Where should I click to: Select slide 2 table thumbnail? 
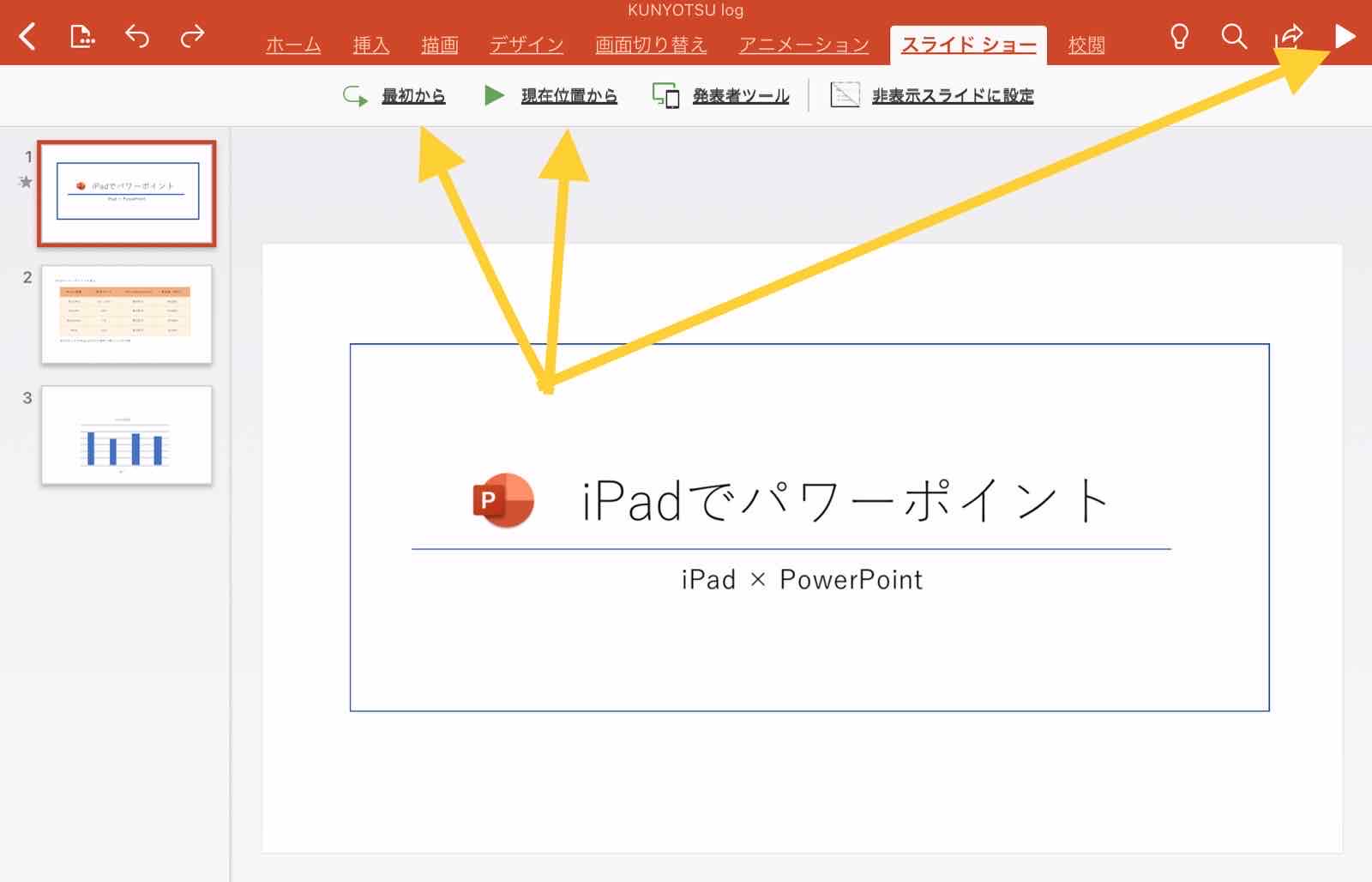[x=127, y=314]
